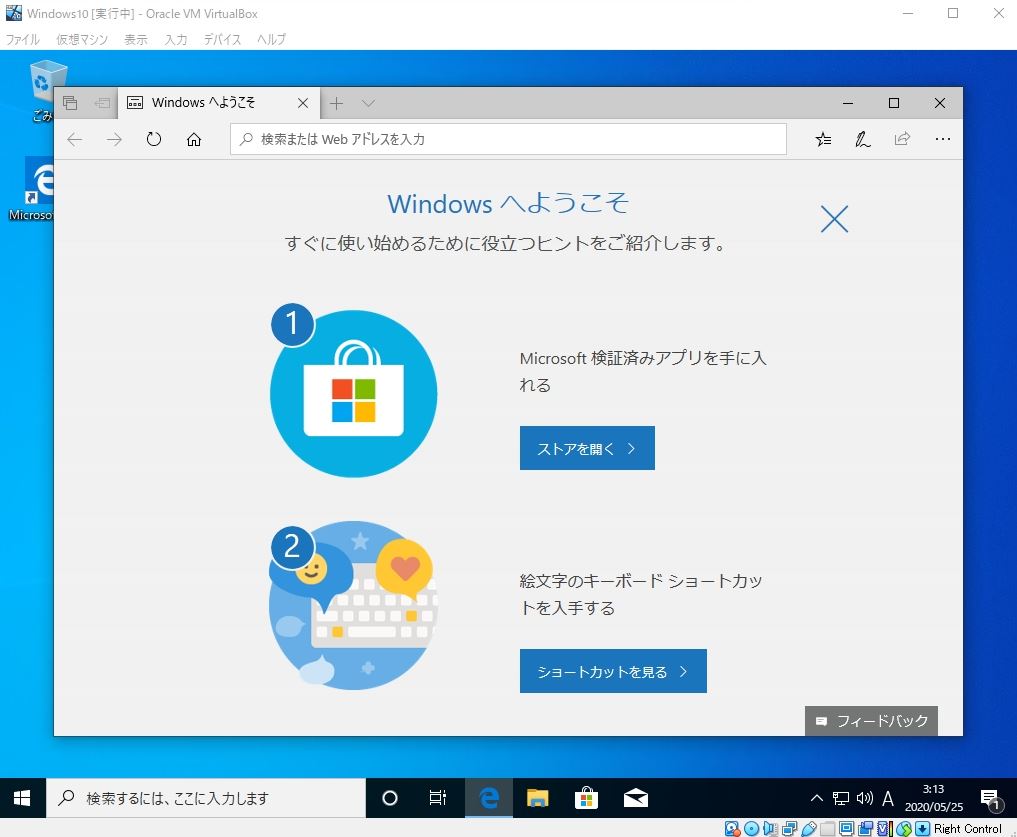
Task: Close the Windows へようこそ tab
Action: click(303, 103)
